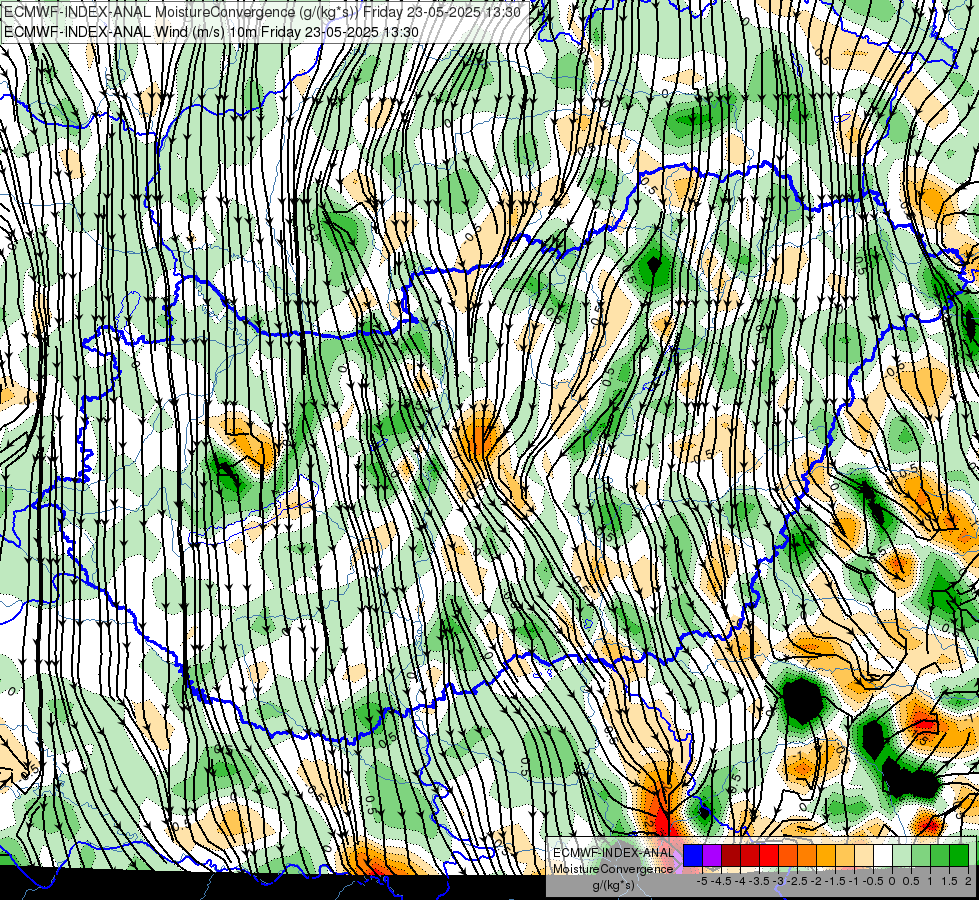Image resolution: width=979 pixels, height=900 pixels.
Task: Click the darkest red legend swatch
Action: (731, 856)
